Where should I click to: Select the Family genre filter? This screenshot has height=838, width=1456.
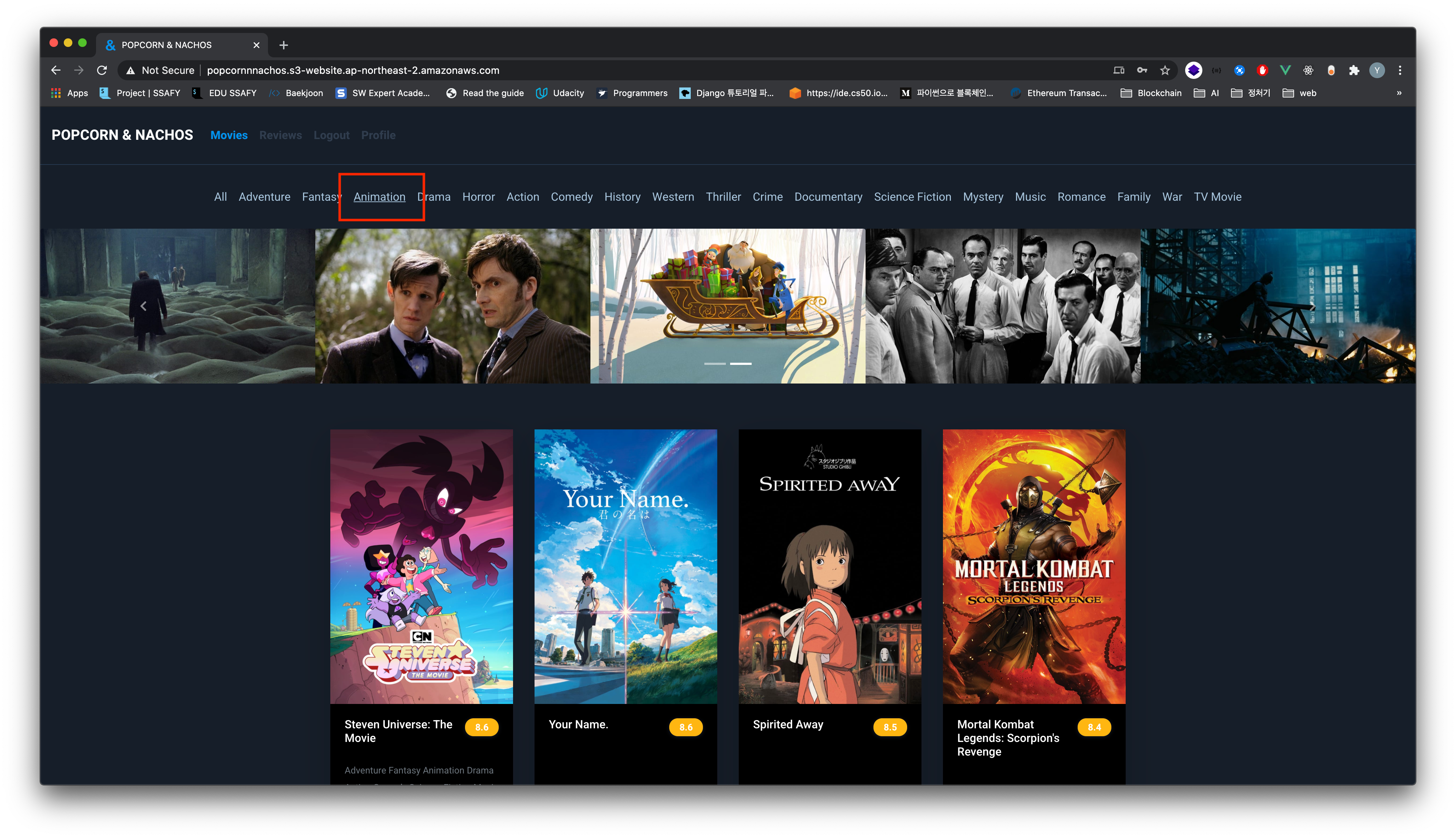[1133, 197]
